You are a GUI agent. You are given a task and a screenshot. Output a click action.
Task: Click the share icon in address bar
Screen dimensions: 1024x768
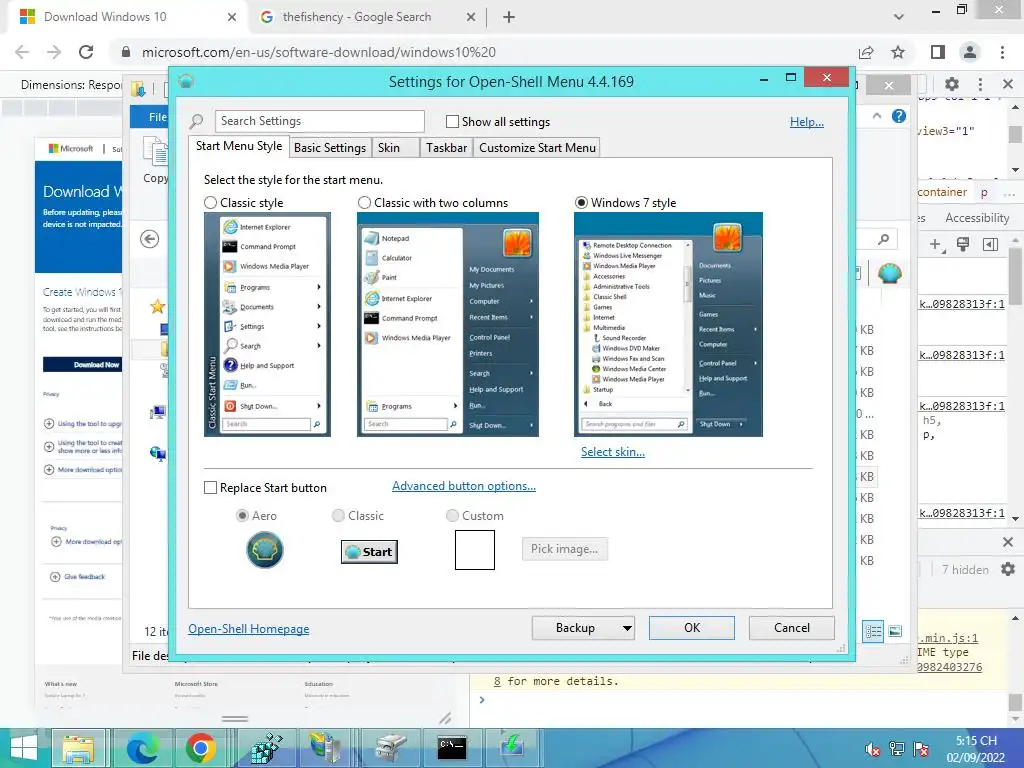pyautogui.click(x=866, y=52)
